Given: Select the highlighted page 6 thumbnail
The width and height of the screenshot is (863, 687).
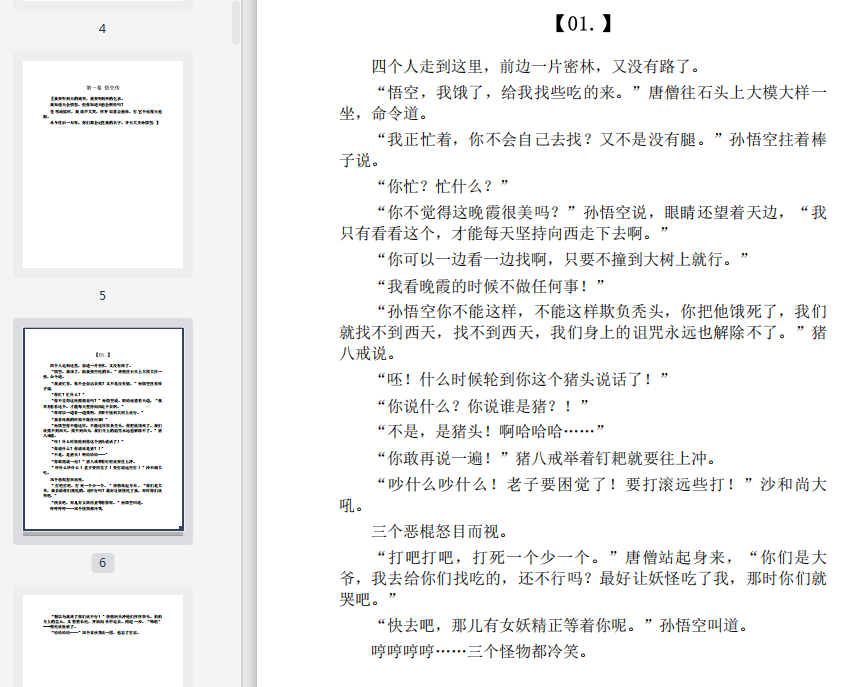Looking at the screenshot, I should (103, 430).
